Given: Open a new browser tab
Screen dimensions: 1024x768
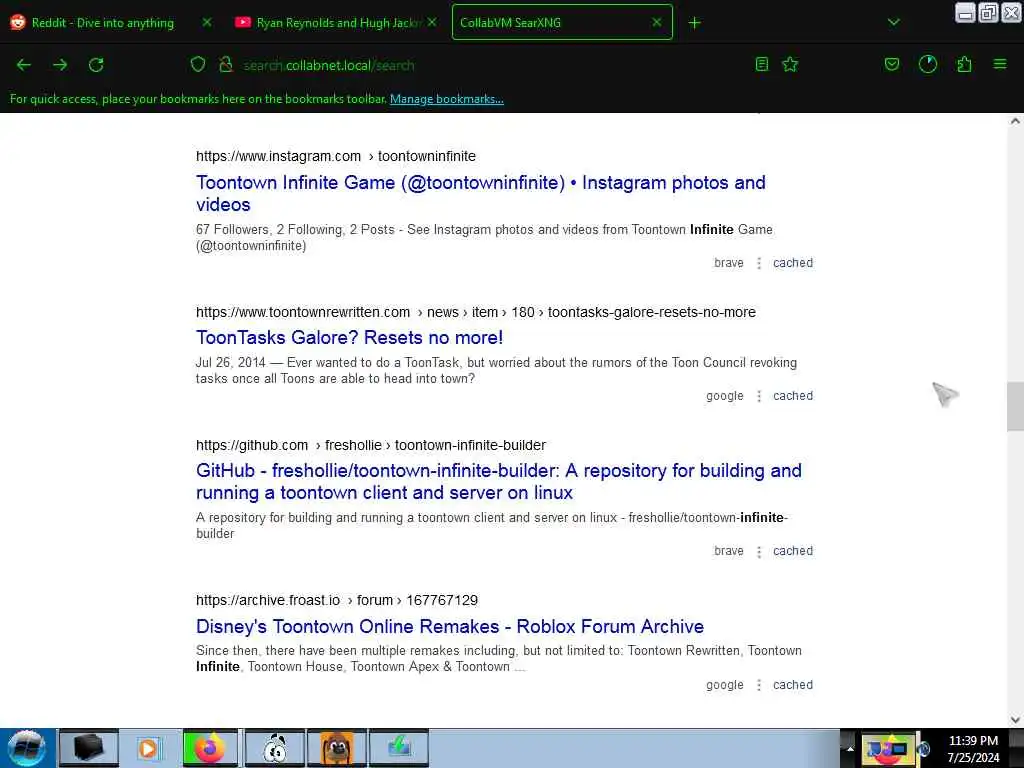Looking at the screenshot, I should pos(694,23).
